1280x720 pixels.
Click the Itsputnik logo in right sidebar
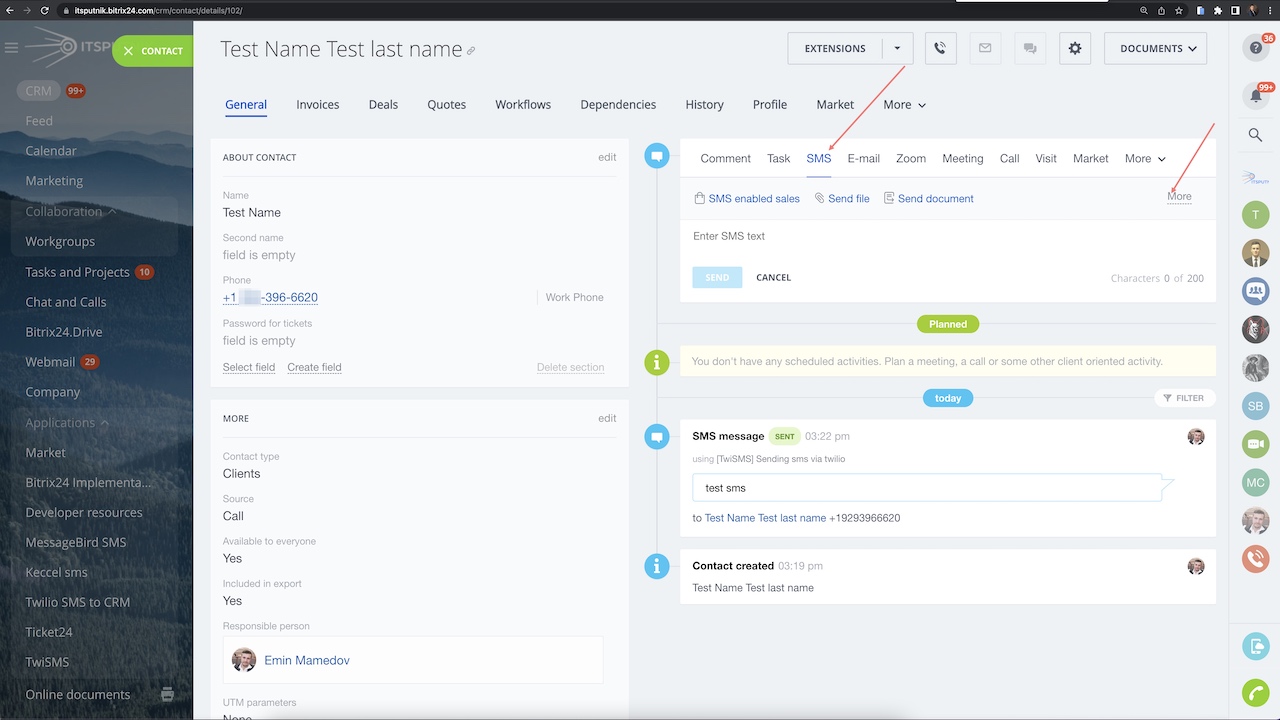(1256, 177)
